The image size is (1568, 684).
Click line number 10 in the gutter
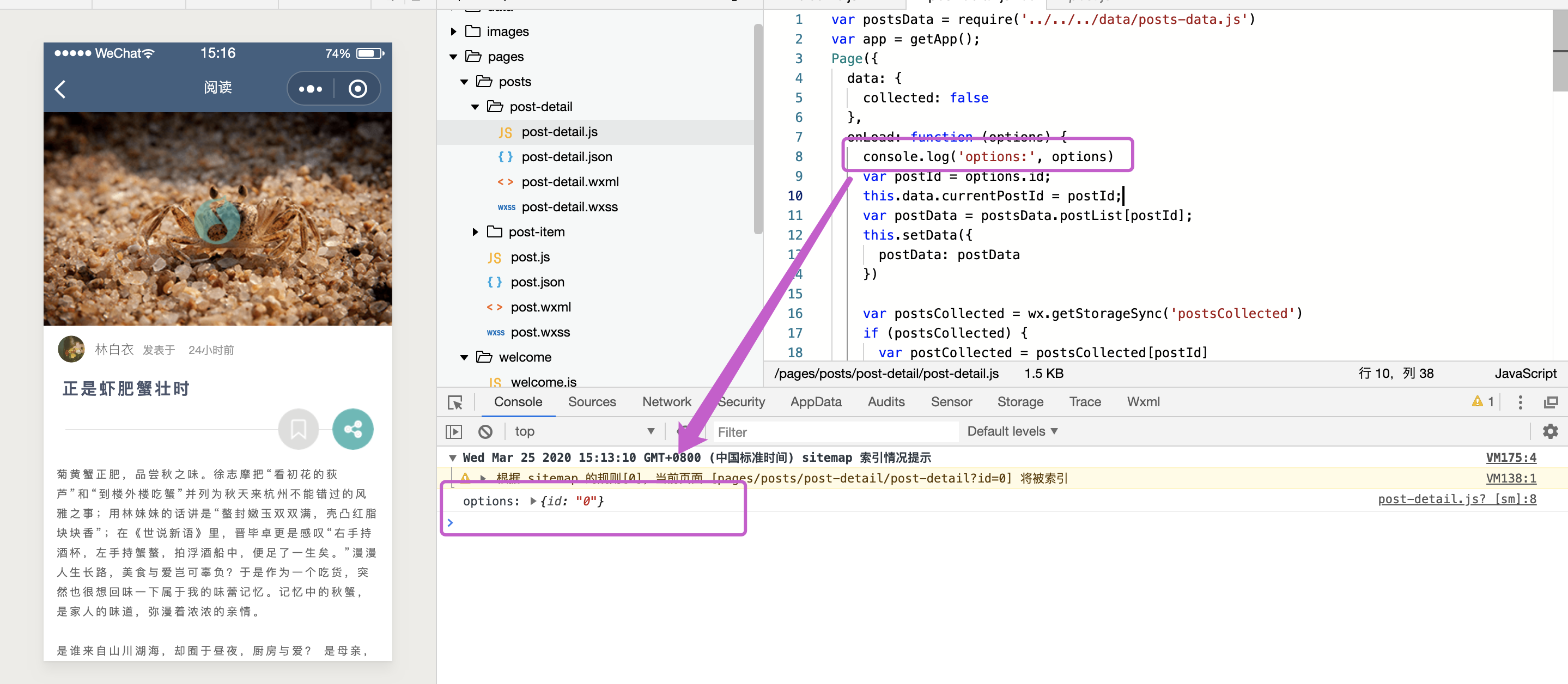795,196
